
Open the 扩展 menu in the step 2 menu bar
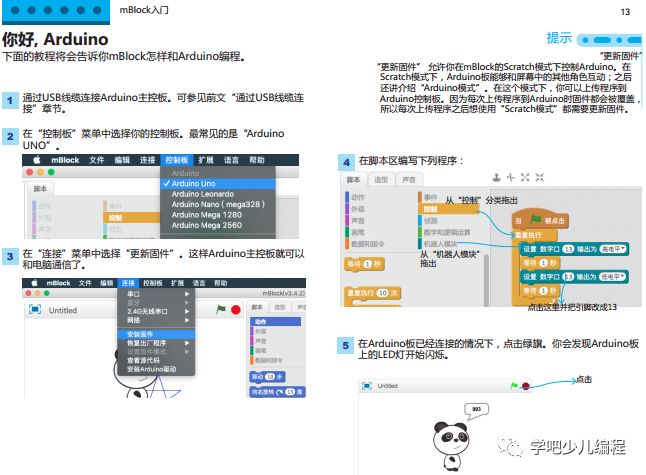[206, 160]
